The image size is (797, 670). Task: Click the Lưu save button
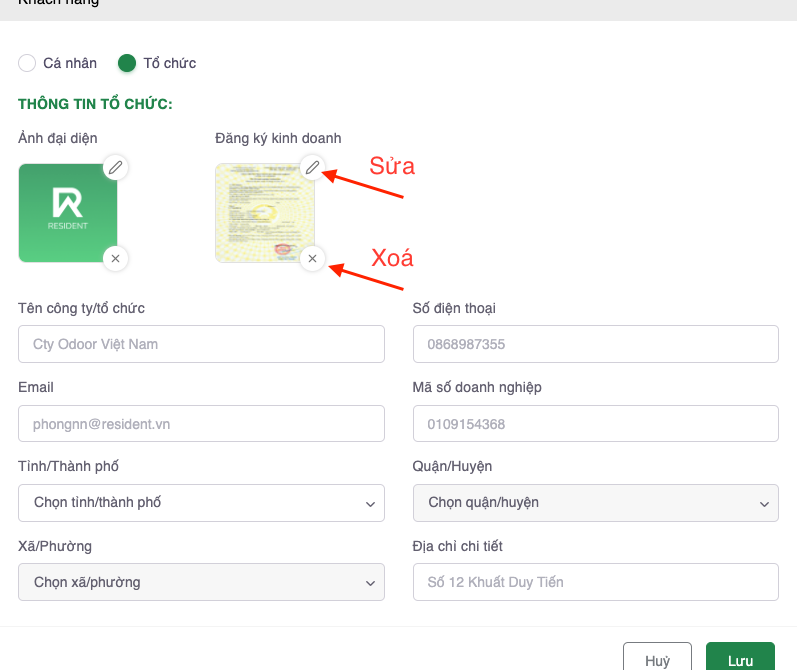[740, 660]
